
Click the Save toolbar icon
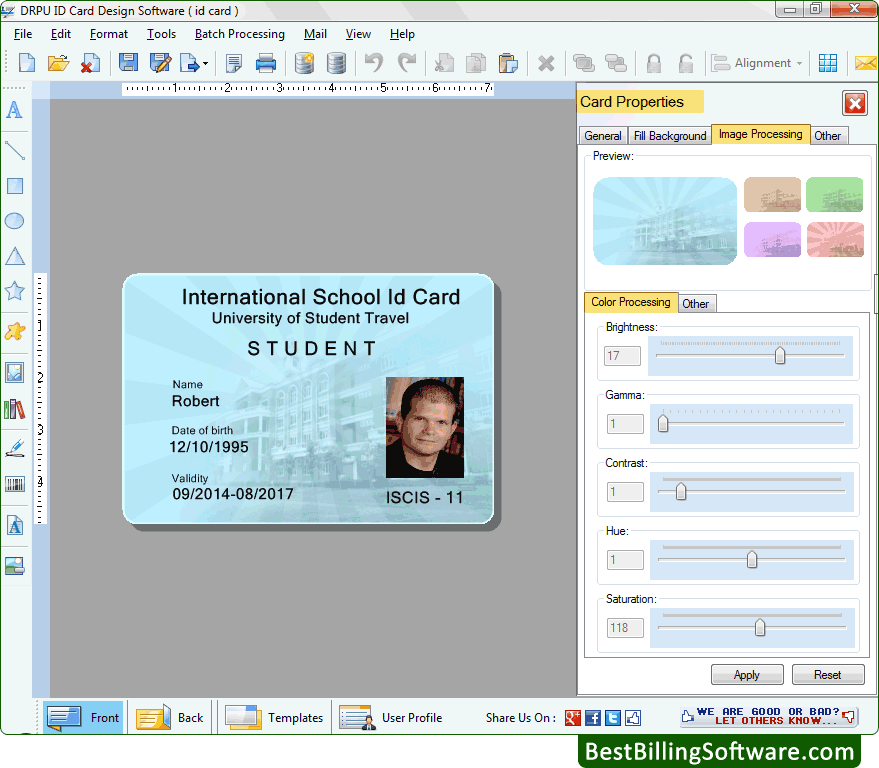[130, 62]
